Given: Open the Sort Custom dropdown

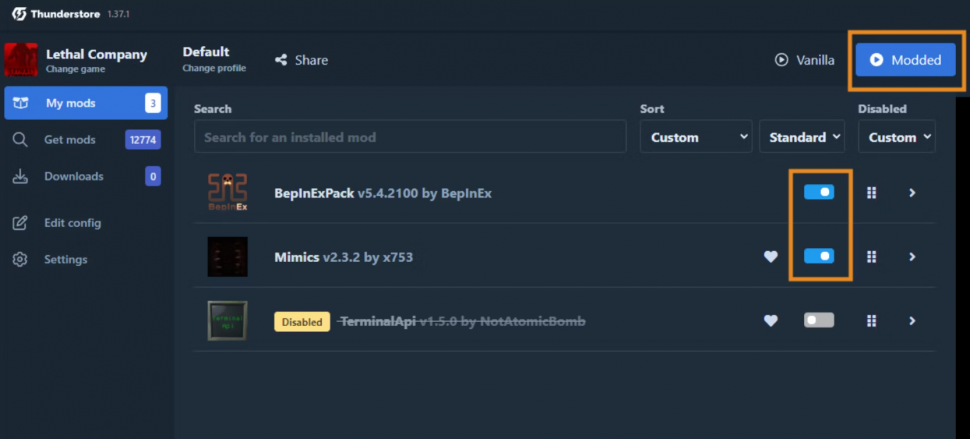Looking at the screenshot, I should pos(696,137).
